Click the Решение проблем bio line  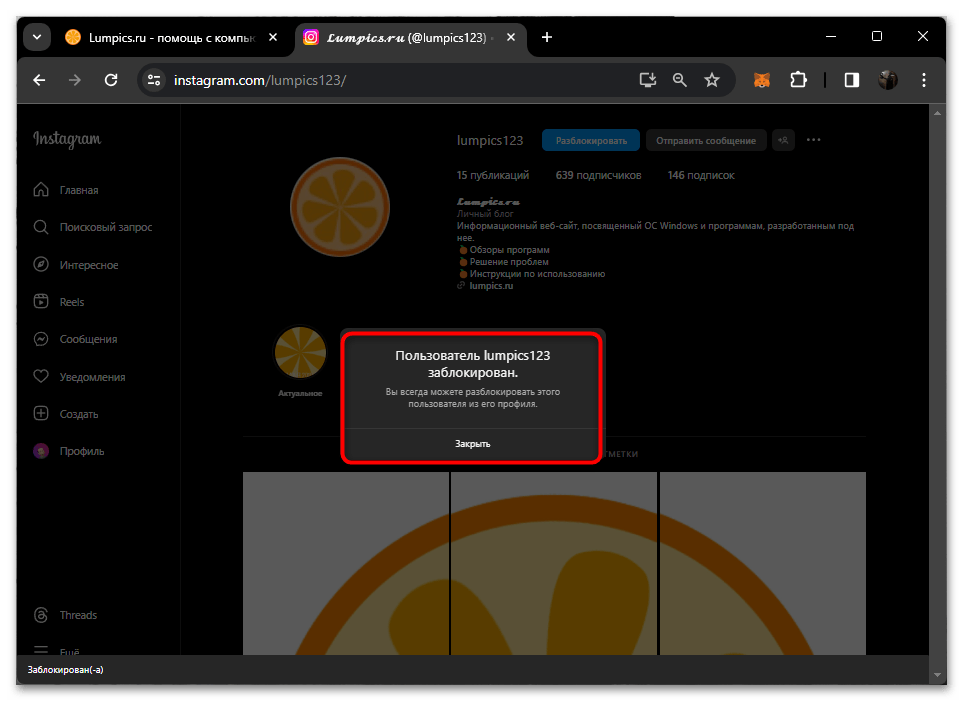[509, 262]
